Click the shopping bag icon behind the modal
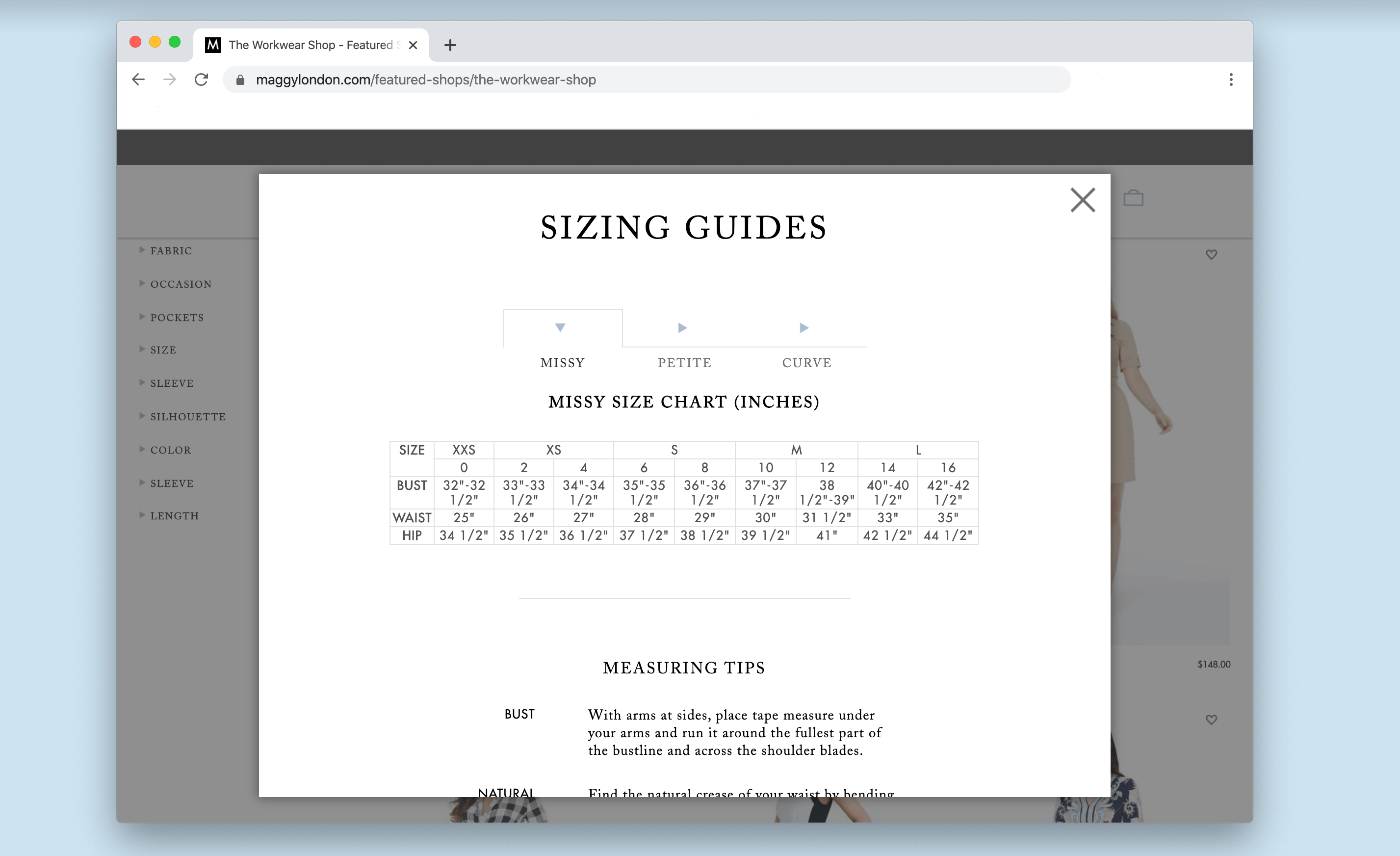The image size is (1400, 856). 1133,198
